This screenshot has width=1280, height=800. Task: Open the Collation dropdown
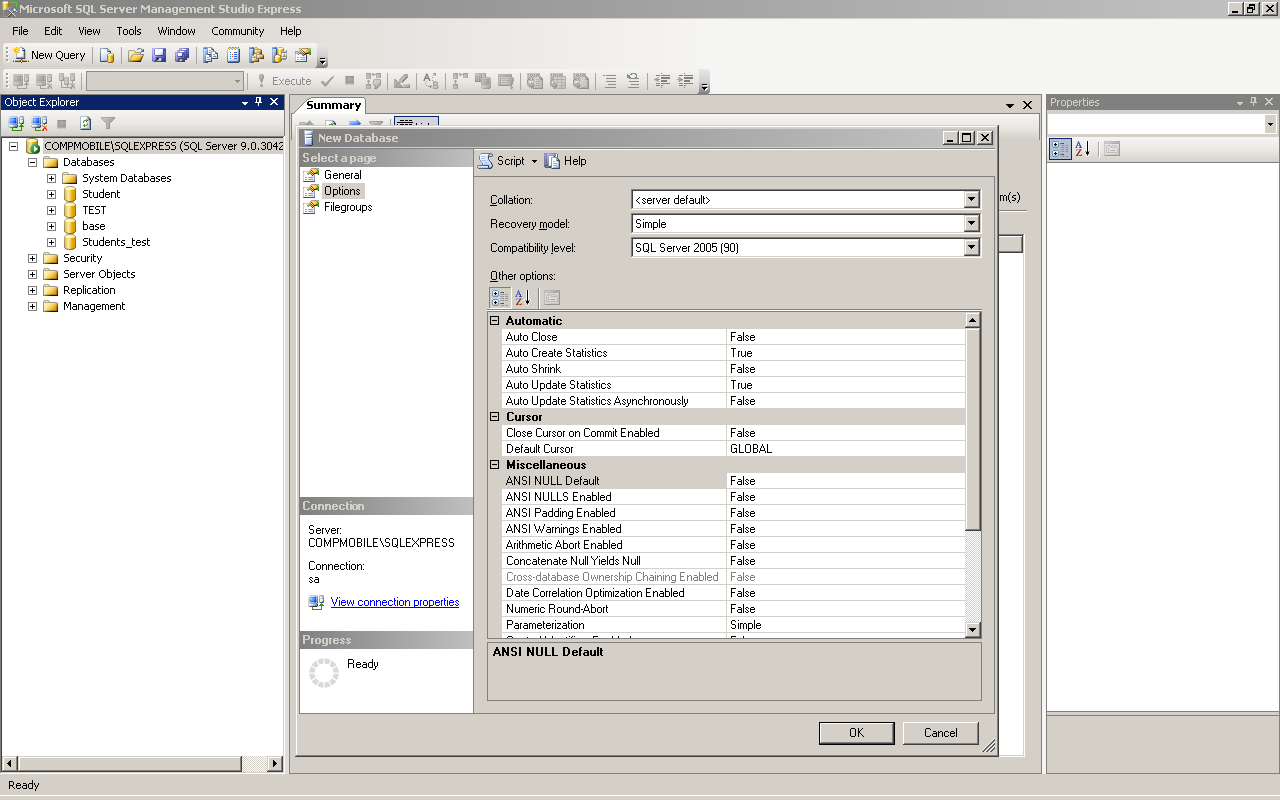[971, 200]
